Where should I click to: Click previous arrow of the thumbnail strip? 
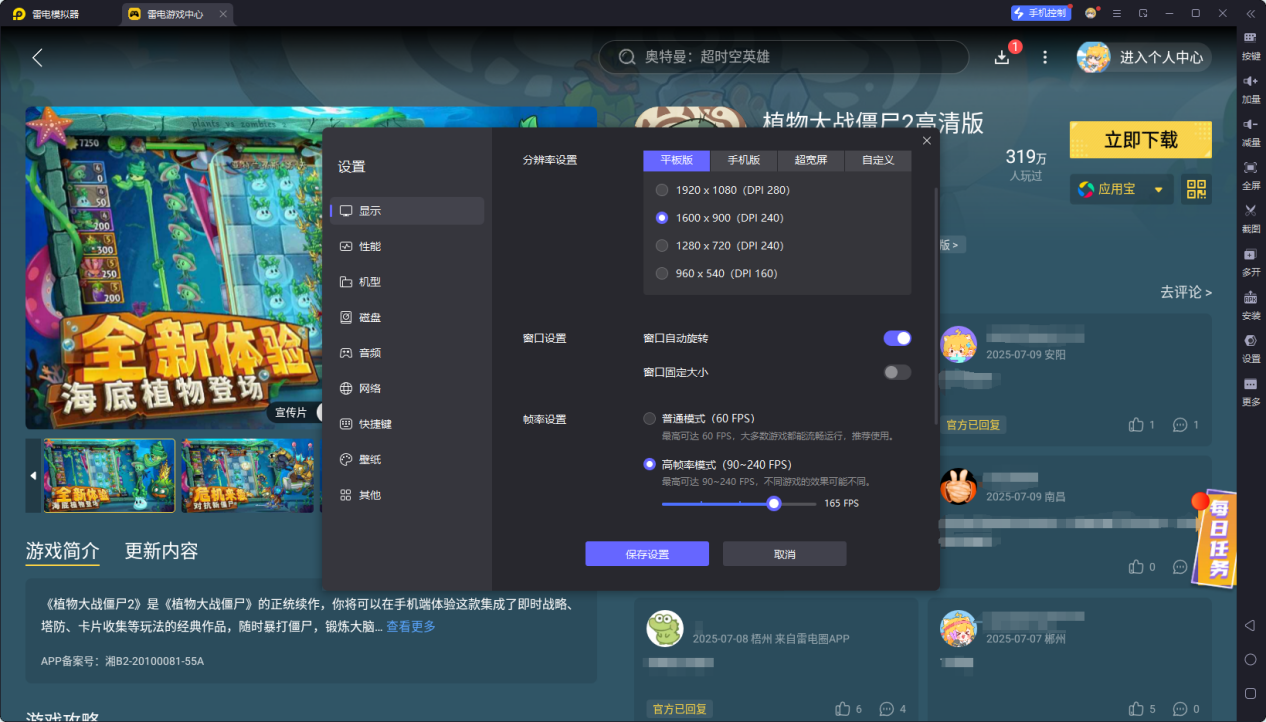[33, 475]
